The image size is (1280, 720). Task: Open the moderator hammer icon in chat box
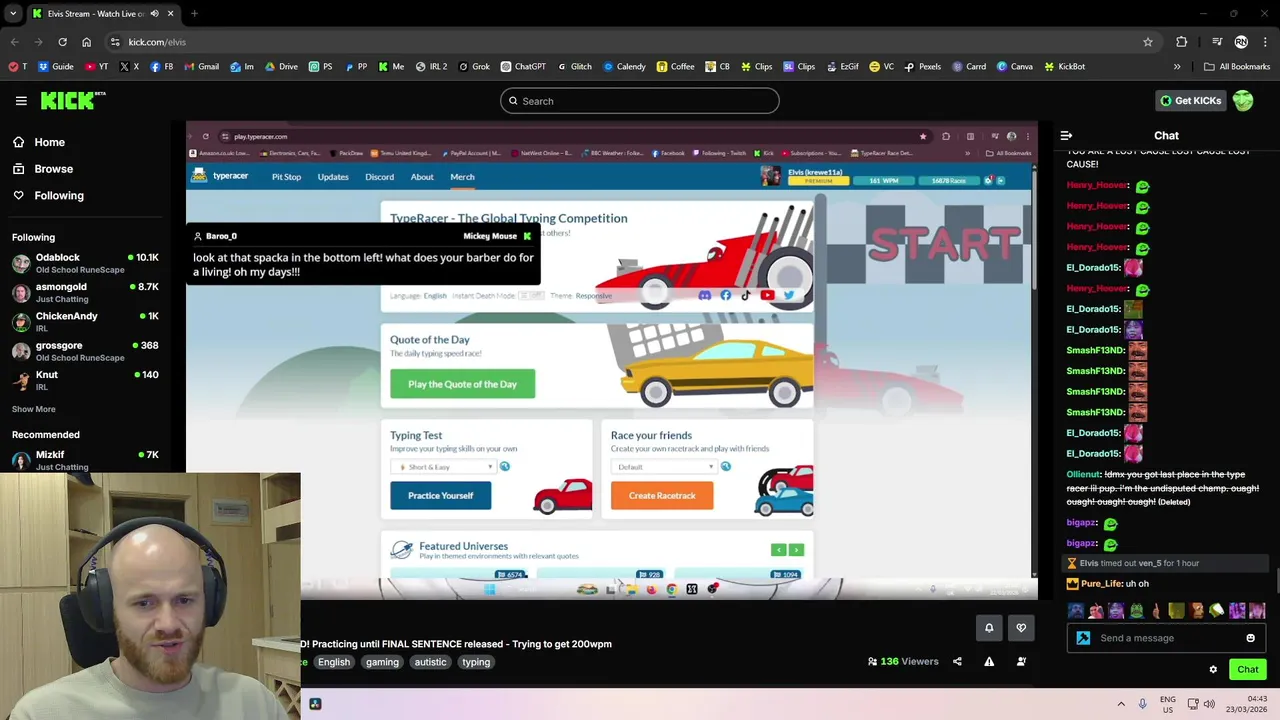tap(1083, 638)
